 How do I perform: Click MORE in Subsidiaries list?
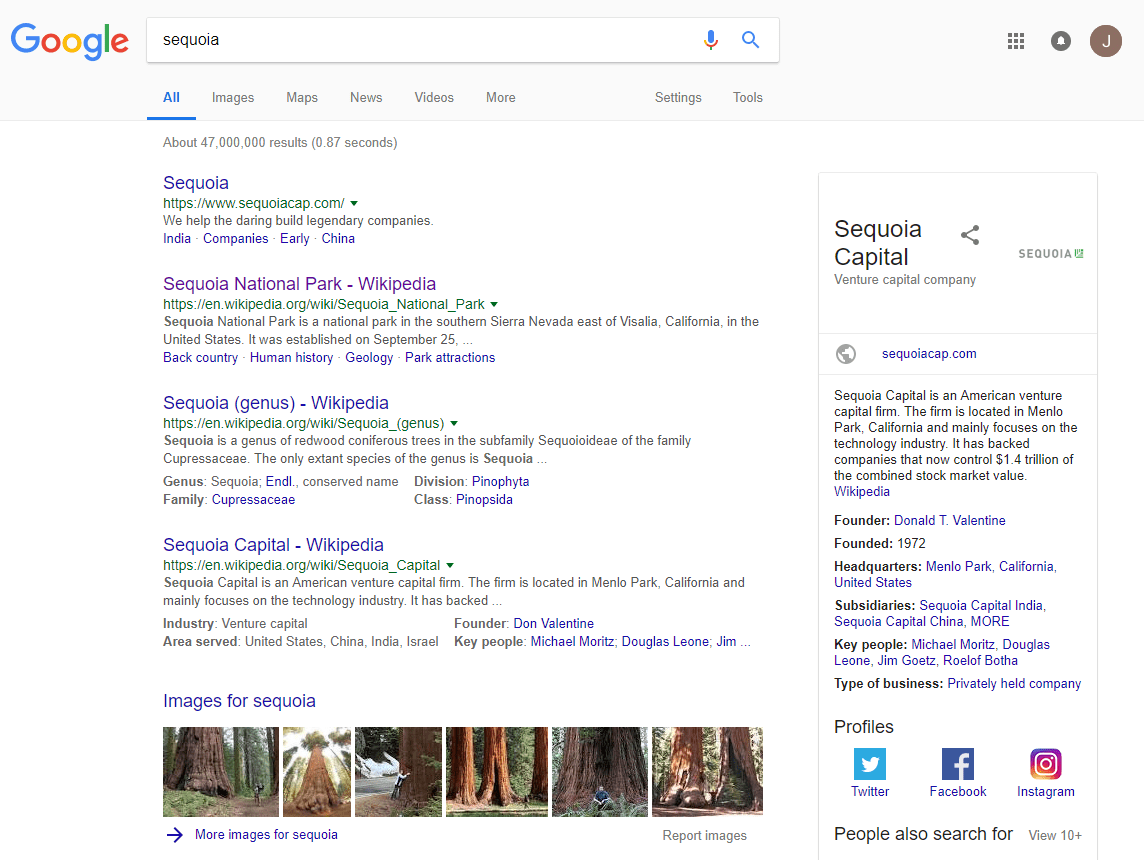pos(989,621)
